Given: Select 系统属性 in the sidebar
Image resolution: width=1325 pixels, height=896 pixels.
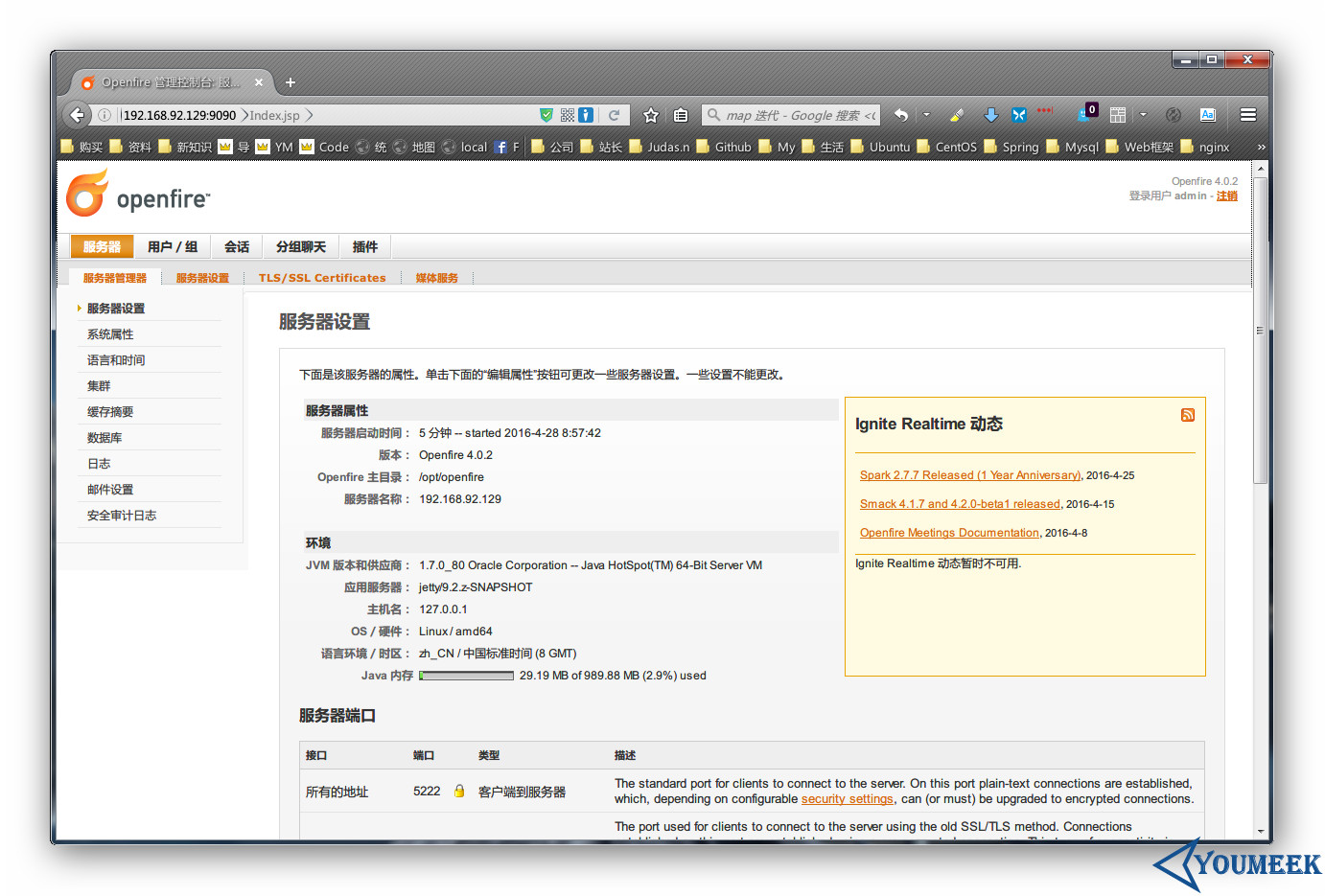Looking at the screenshot, I should coord(110,334).
